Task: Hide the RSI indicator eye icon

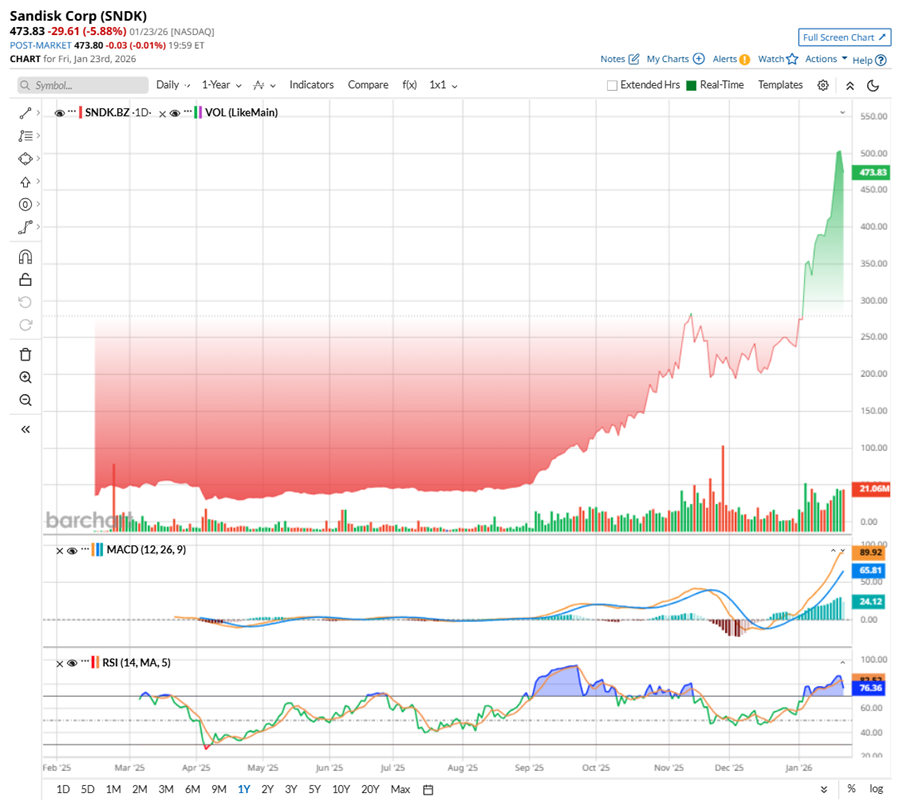Action: tap(72, 663)
